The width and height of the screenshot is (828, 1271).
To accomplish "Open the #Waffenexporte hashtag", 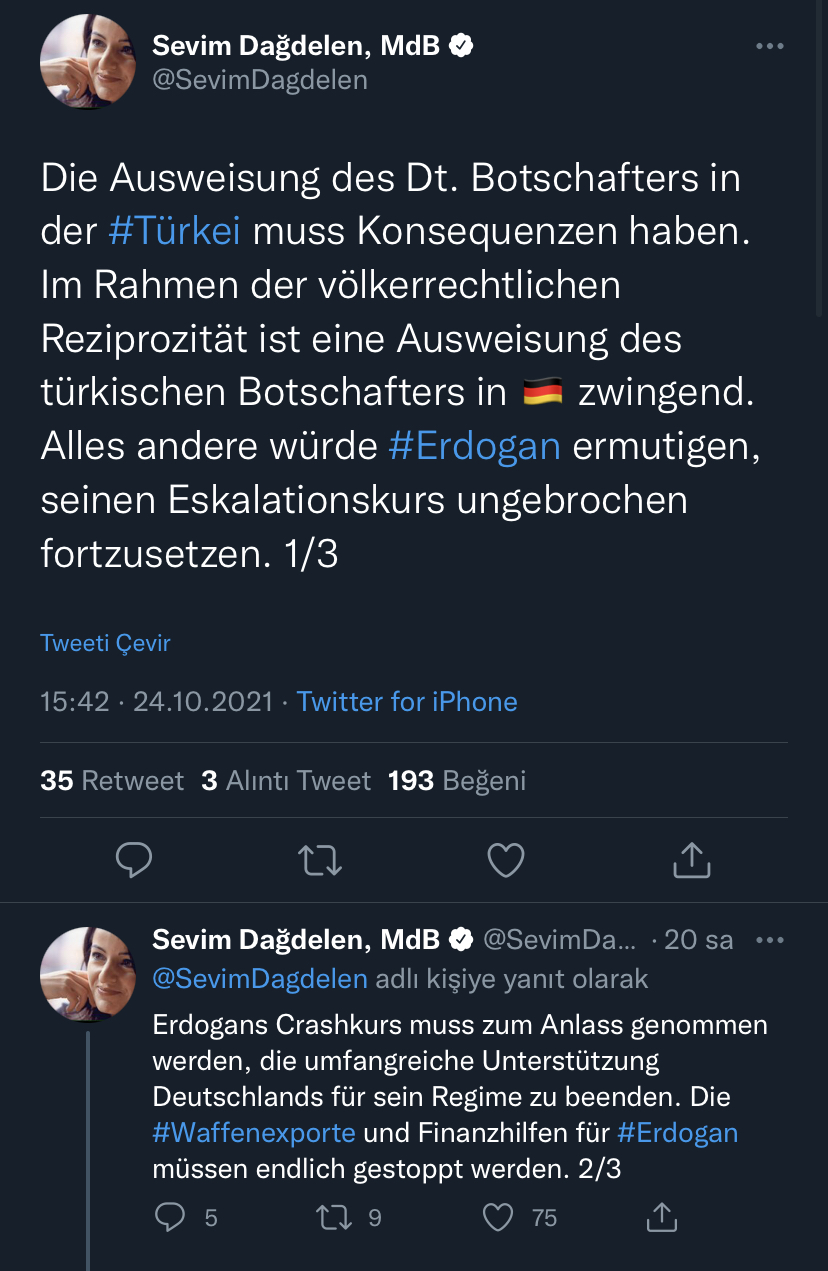I will point(254,1133).
